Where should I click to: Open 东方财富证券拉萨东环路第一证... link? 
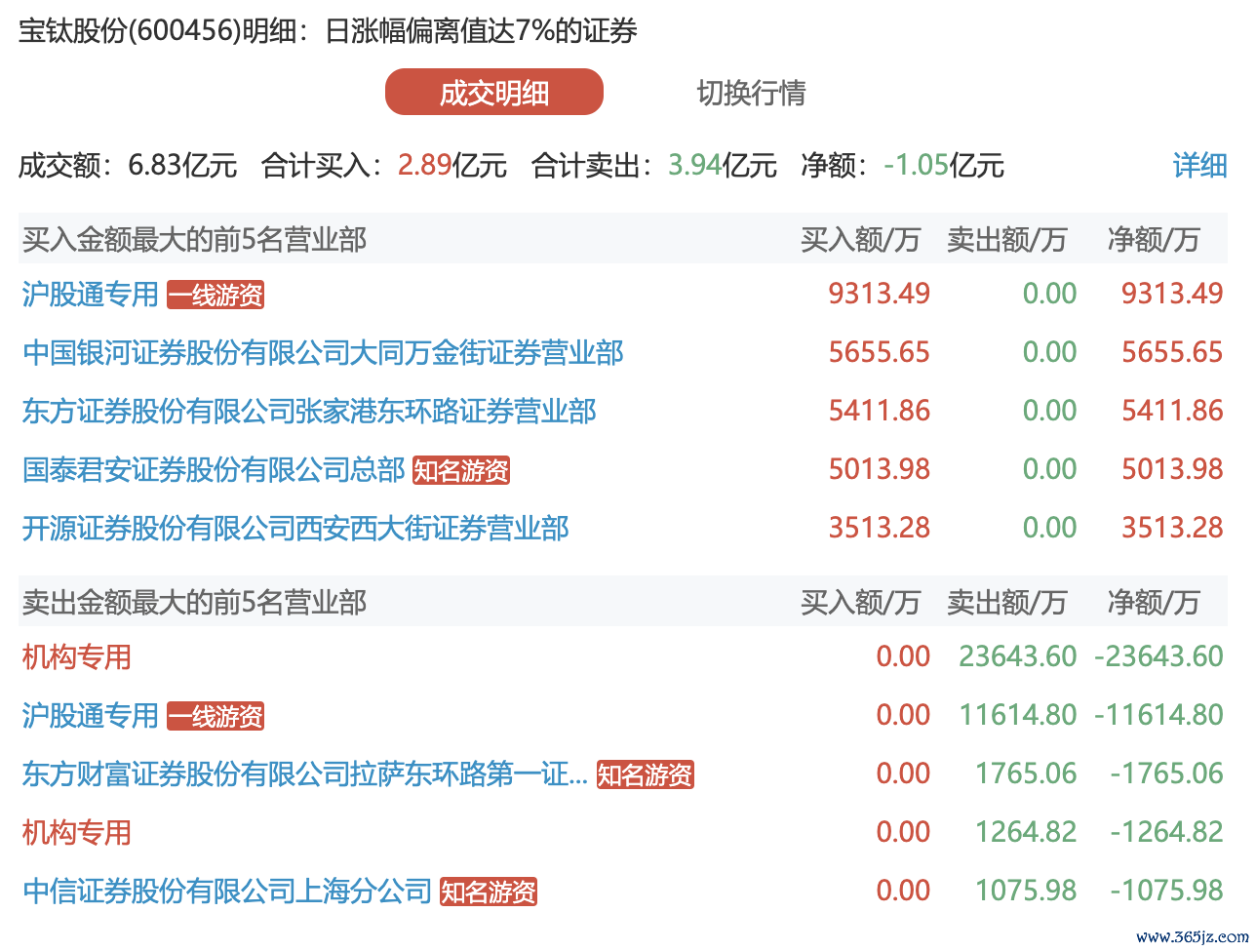(x=305, y=773)
